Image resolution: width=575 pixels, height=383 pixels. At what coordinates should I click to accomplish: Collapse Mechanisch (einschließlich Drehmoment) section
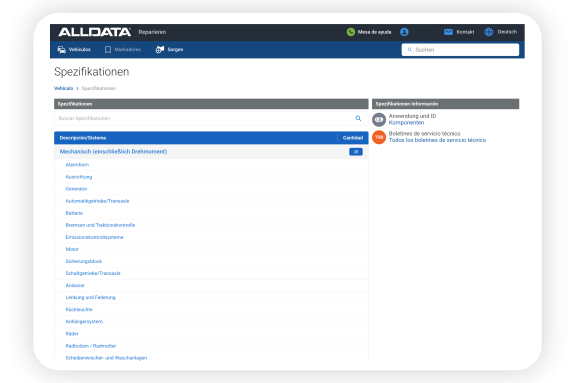(113, 152)
